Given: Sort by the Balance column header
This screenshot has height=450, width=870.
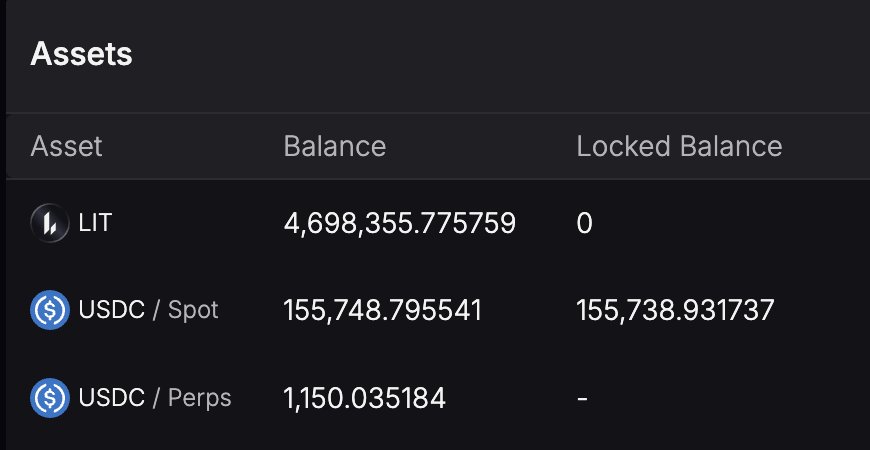Looking at the screenshot, I should pyautogui.click(x=335, y=147).
